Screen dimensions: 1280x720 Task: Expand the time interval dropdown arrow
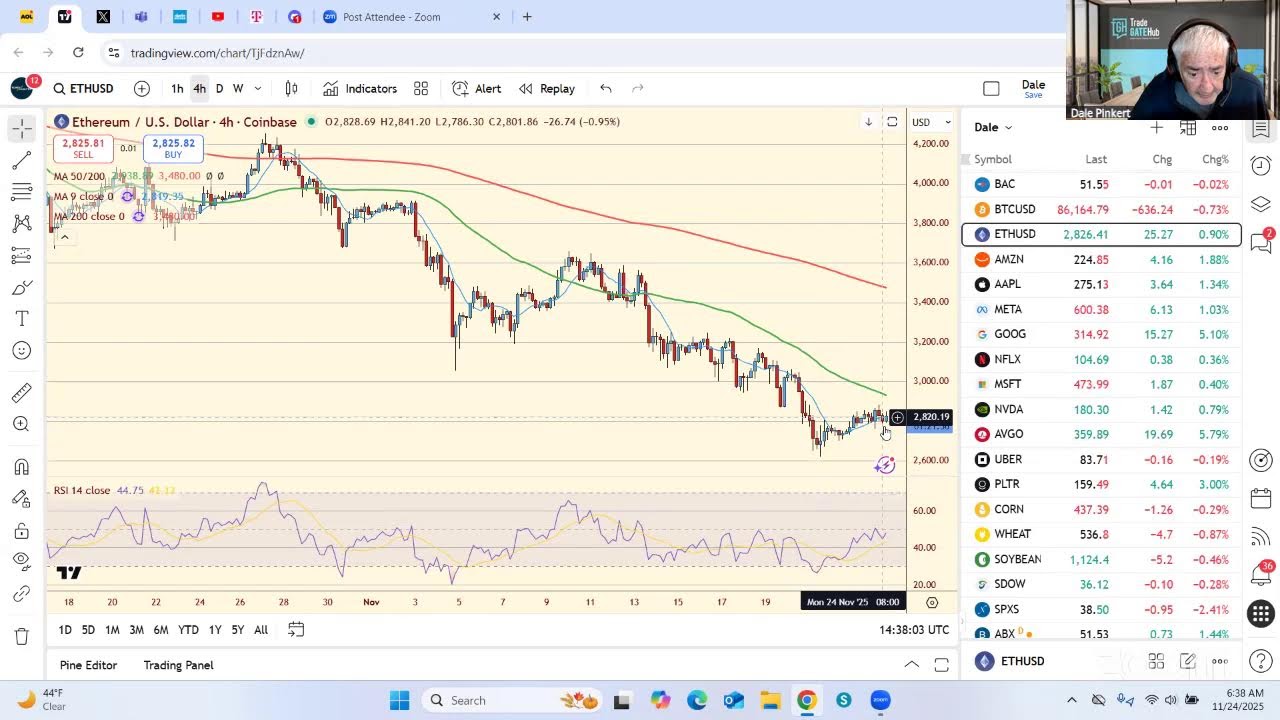pyautogui.click(x=258, y=89)
